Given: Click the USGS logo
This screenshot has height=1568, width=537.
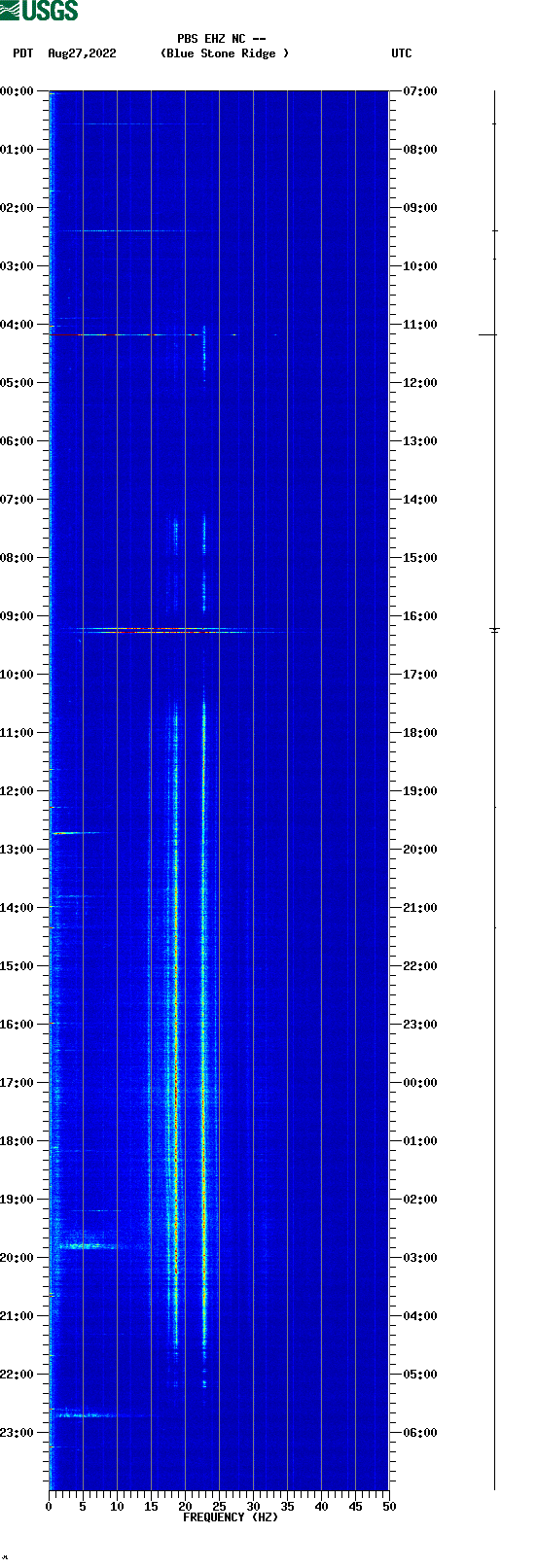Looking at the screenshot, I should (x=39, y=11).
